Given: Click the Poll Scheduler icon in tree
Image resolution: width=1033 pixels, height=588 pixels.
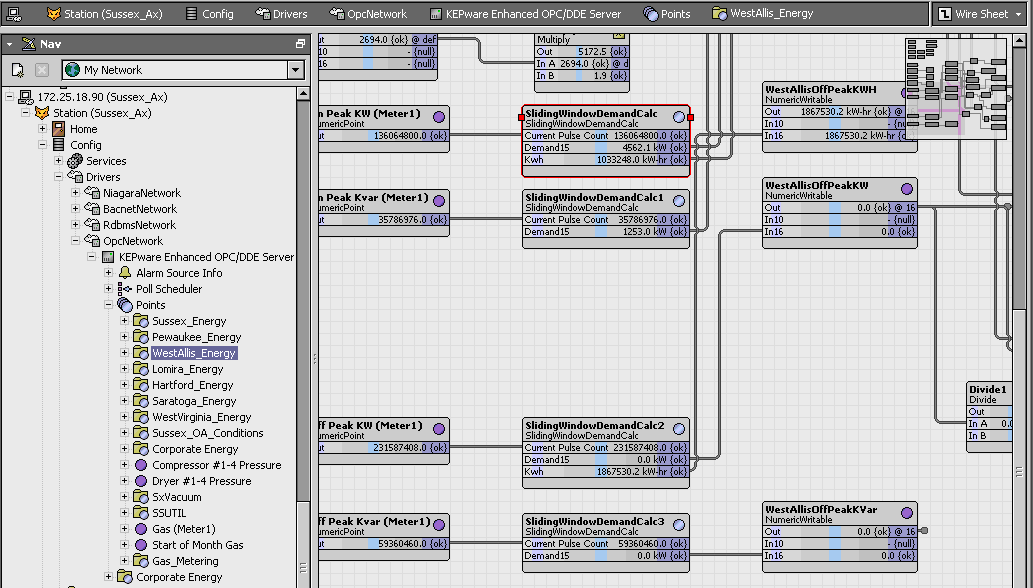Looking at the screenshot, I should tap(125, 289).
